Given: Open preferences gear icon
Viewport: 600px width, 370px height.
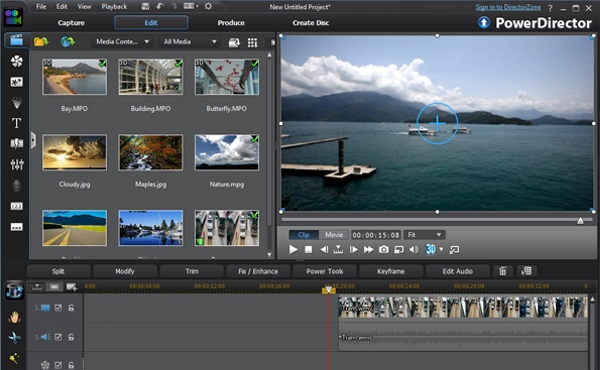Looking at the screenshot, I should coord(208,6).
